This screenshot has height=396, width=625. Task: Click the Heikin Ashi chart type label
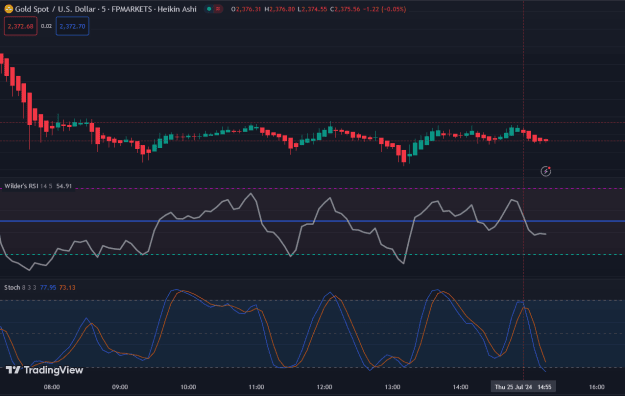(177, 9)
